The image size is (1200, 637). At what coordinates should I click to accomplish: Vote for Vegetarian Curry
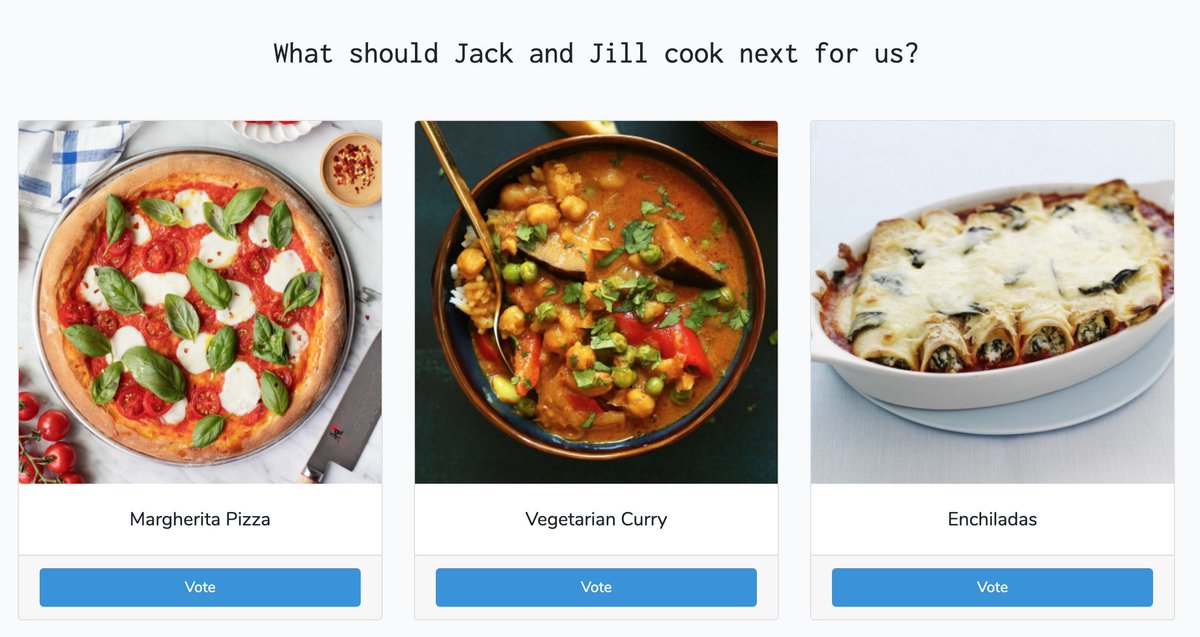pos(596,587)
